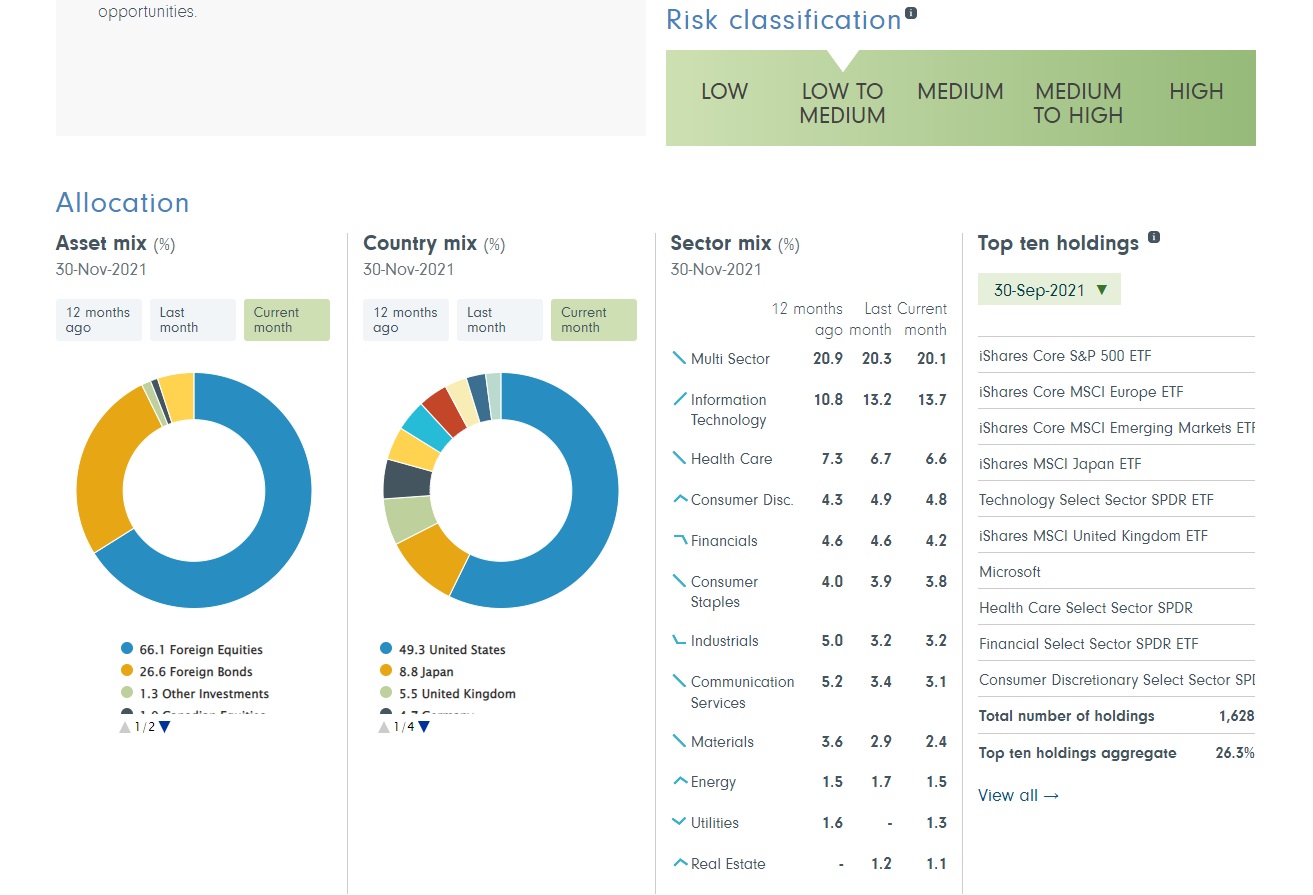The height and width of the screenshot is (895, 1313).
Task: Click info icon next to Top ten holdings
Action: coord(1154,238)
